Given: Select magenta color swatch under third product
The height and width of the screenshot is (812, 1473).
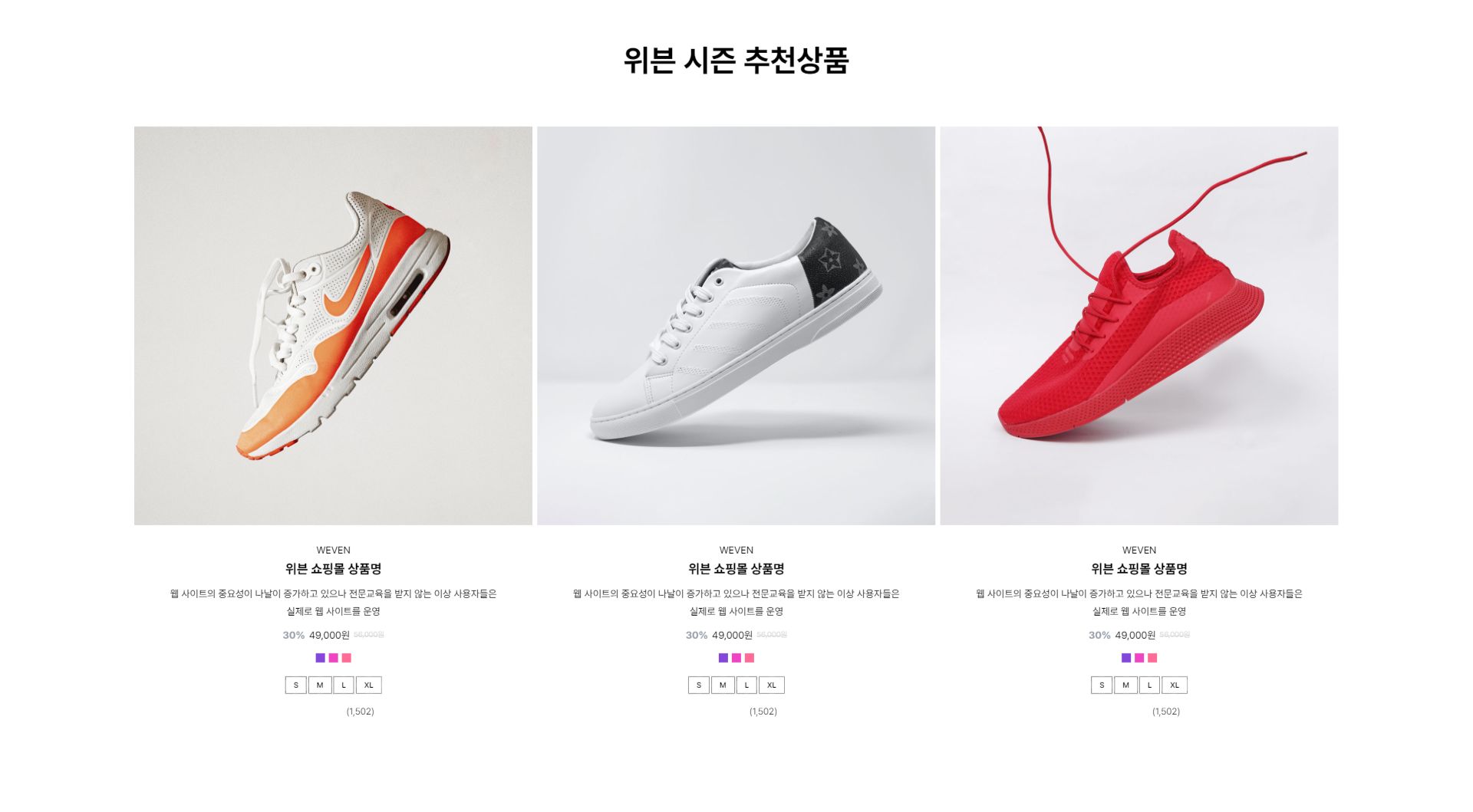Looking at the screenshot, I should 1139,658.
